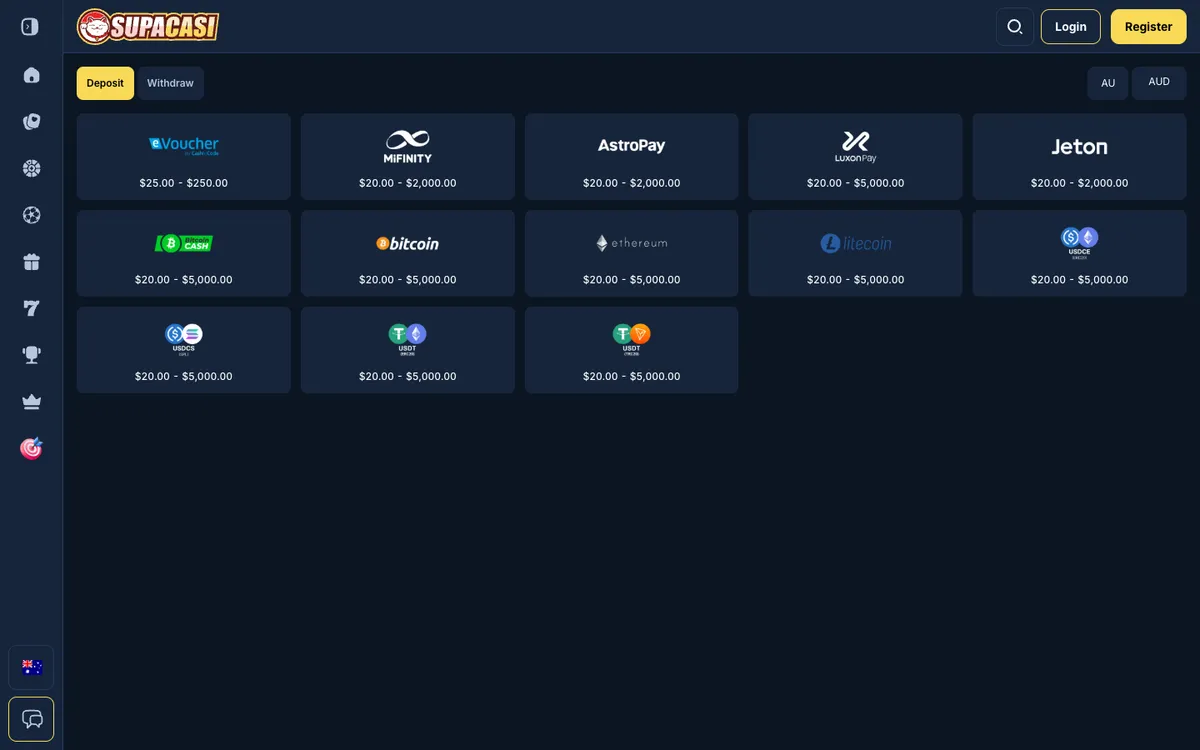Choose the ethereum payment method

[x=632, y=253]
